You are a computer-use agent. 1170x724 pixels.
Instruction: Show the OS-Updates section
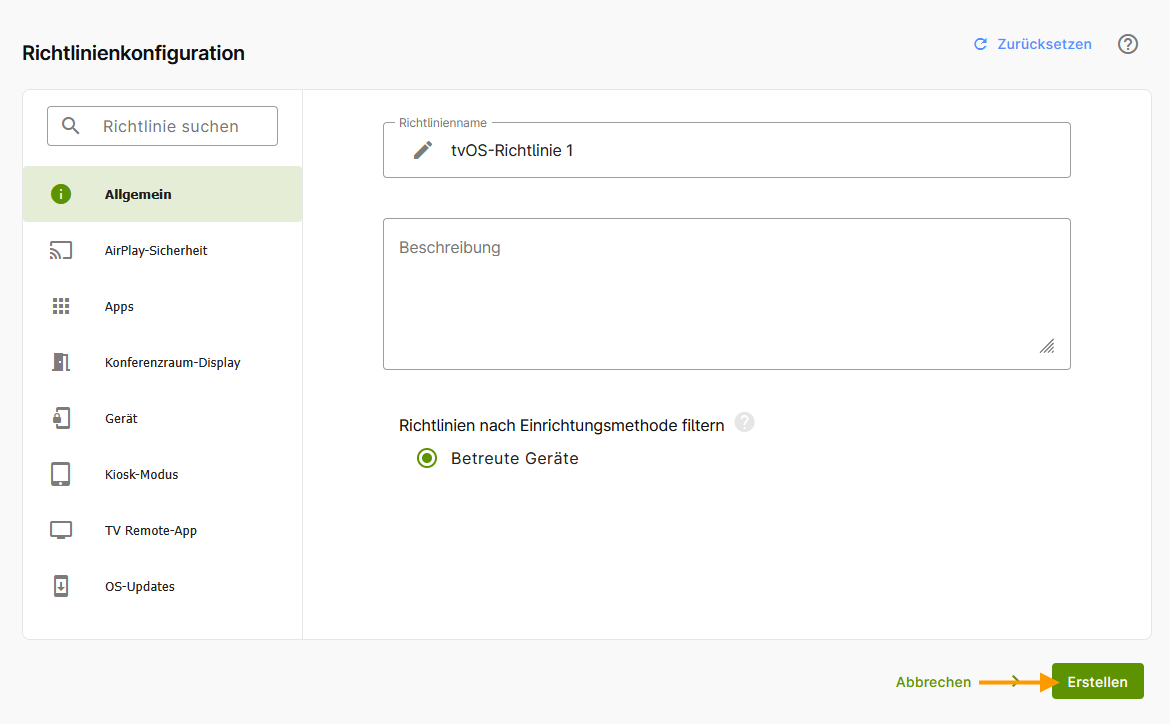tap(163, 586)
